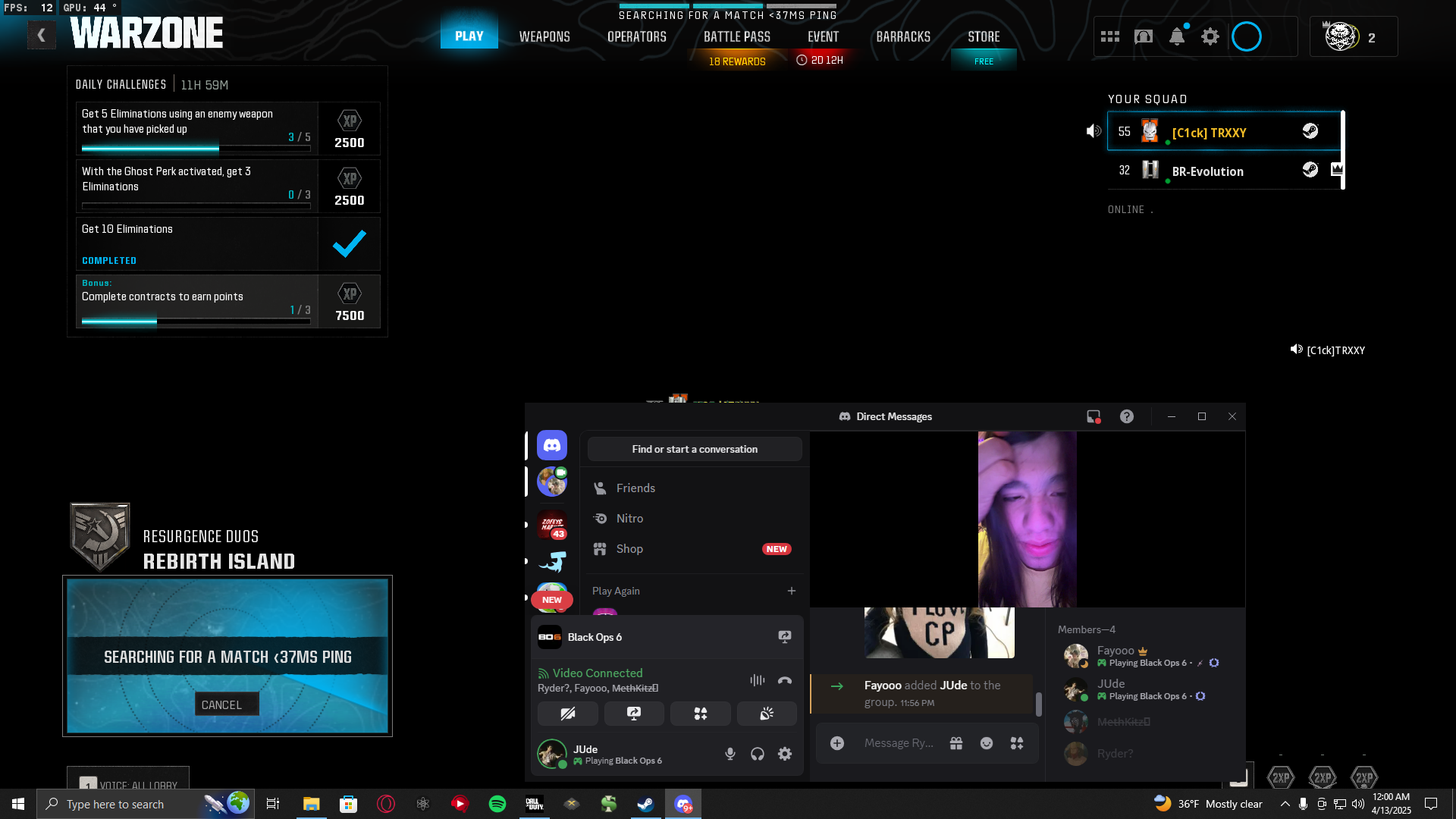Expand Play Again with the plus button
Viewport: 1456px width, 819px height.
pyautogui.click(x=792, y=591)
